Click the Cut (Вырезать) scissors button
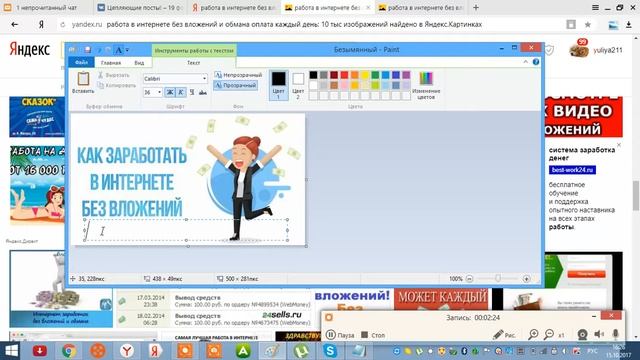The width and height of the screenshot is (640, 360). [x=113, y=75]
